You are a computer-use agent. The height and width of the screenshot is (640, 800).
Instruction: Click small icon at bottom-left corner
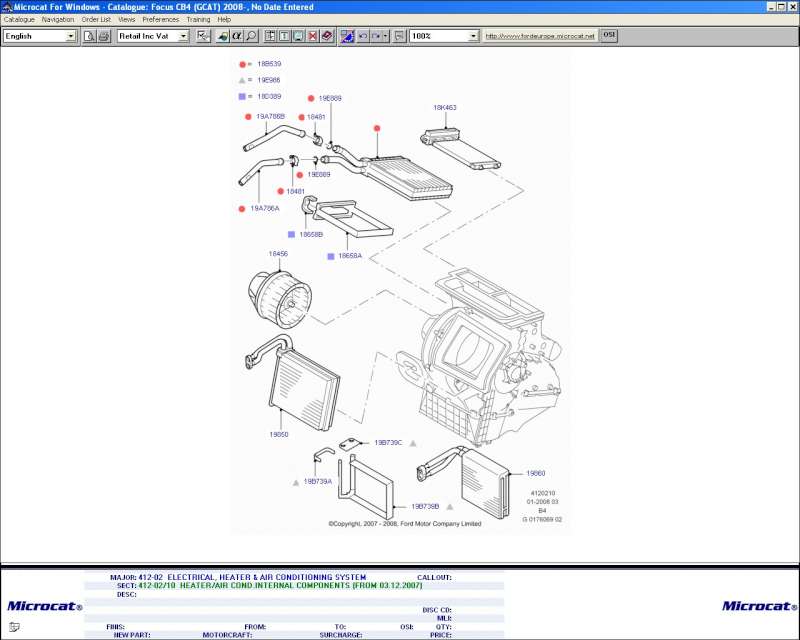(13, 626)
